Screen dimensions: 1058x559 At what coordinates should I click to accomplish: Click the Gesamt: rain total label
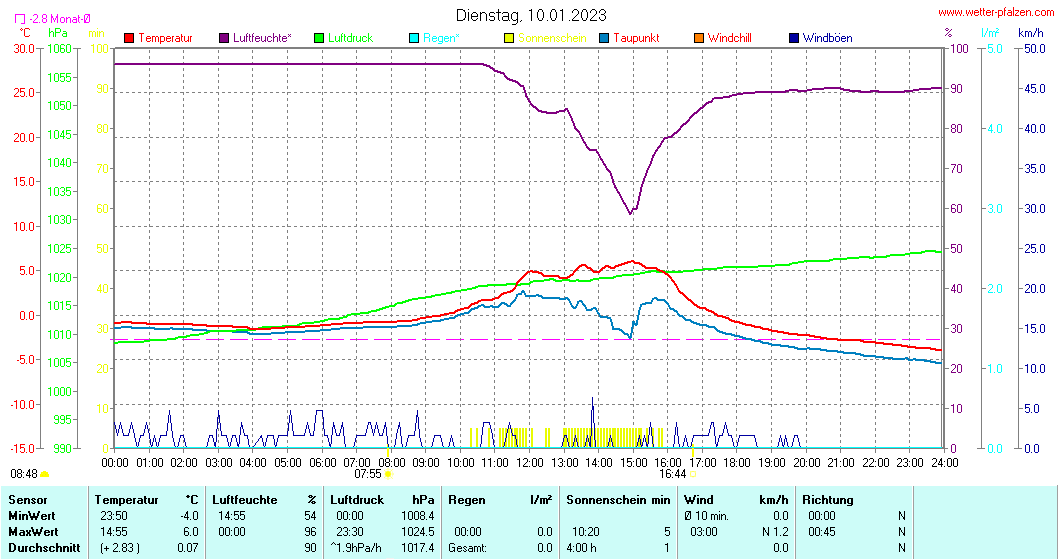[x=468, y=548]
